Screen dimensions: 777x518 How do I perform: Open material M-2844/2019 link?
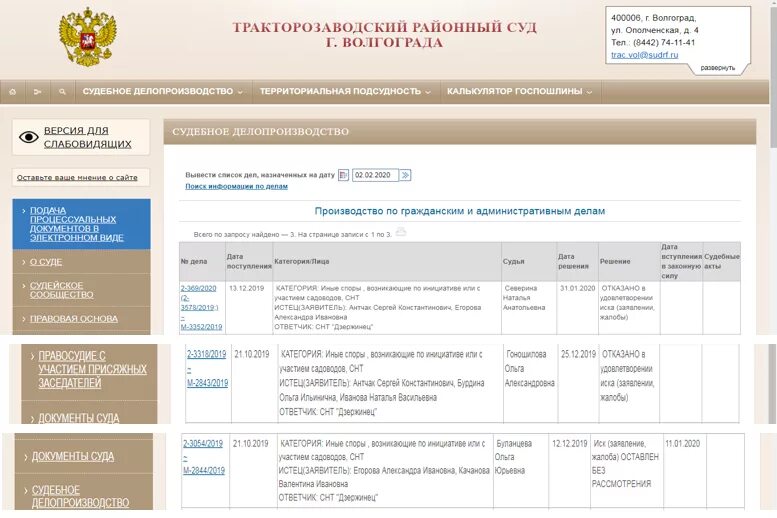204,470
